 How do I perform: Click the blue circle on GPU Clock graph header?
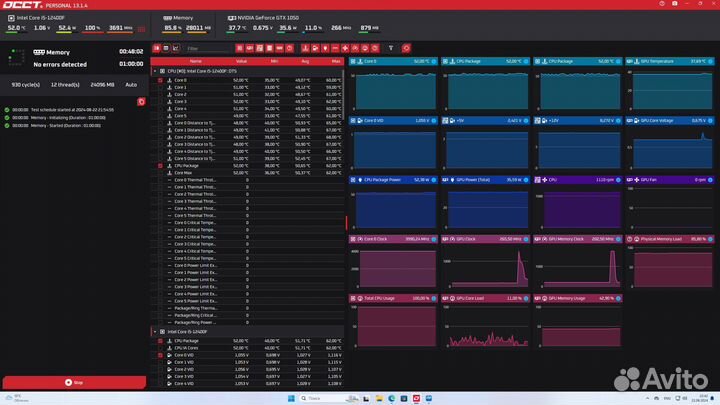pyautogui.click(x=526, y=239)
